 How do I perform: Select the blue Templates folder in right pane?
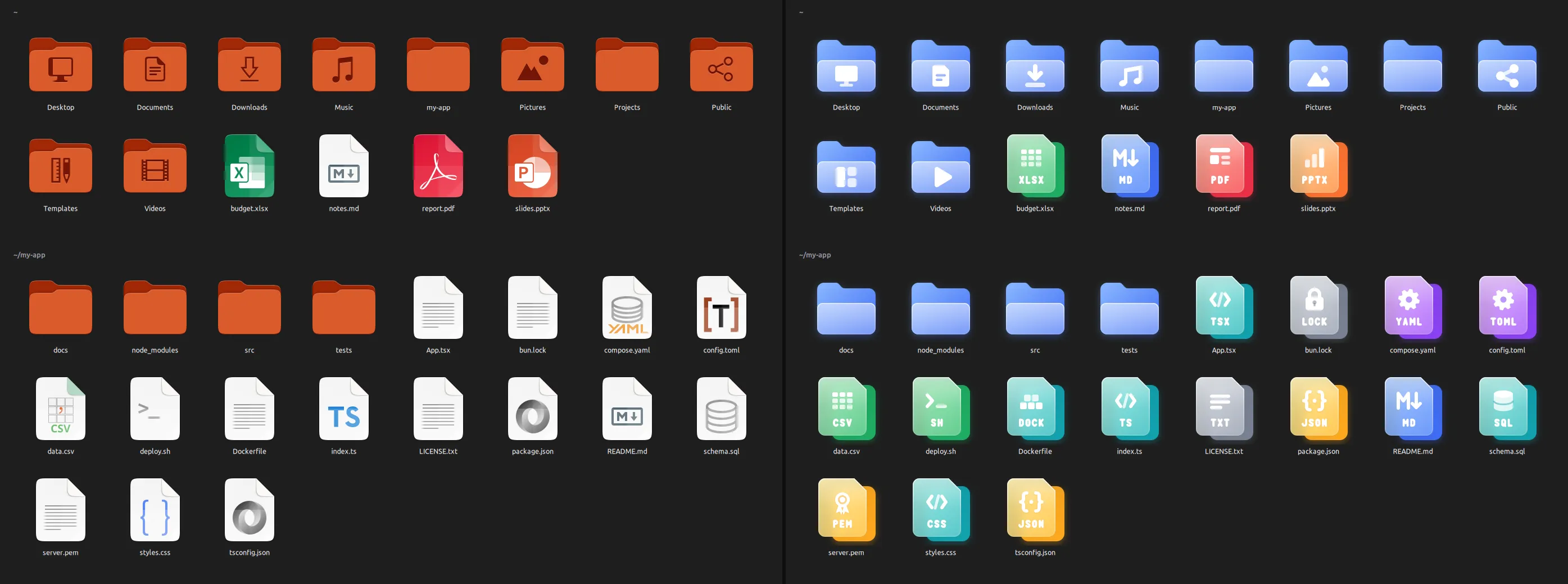pos(846,167)
